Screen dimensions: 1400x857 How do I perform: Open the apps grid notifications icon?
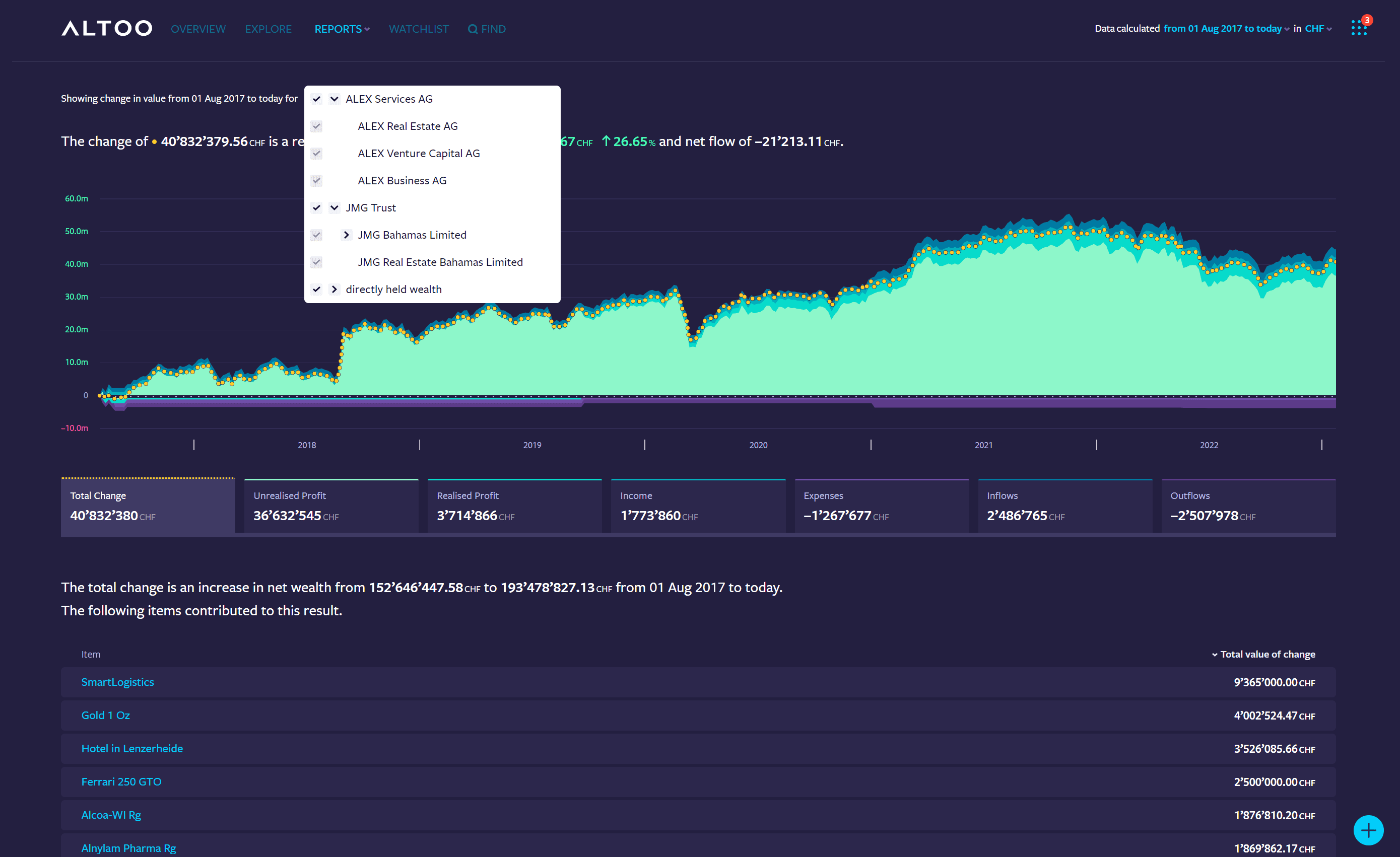point(1359,27)
